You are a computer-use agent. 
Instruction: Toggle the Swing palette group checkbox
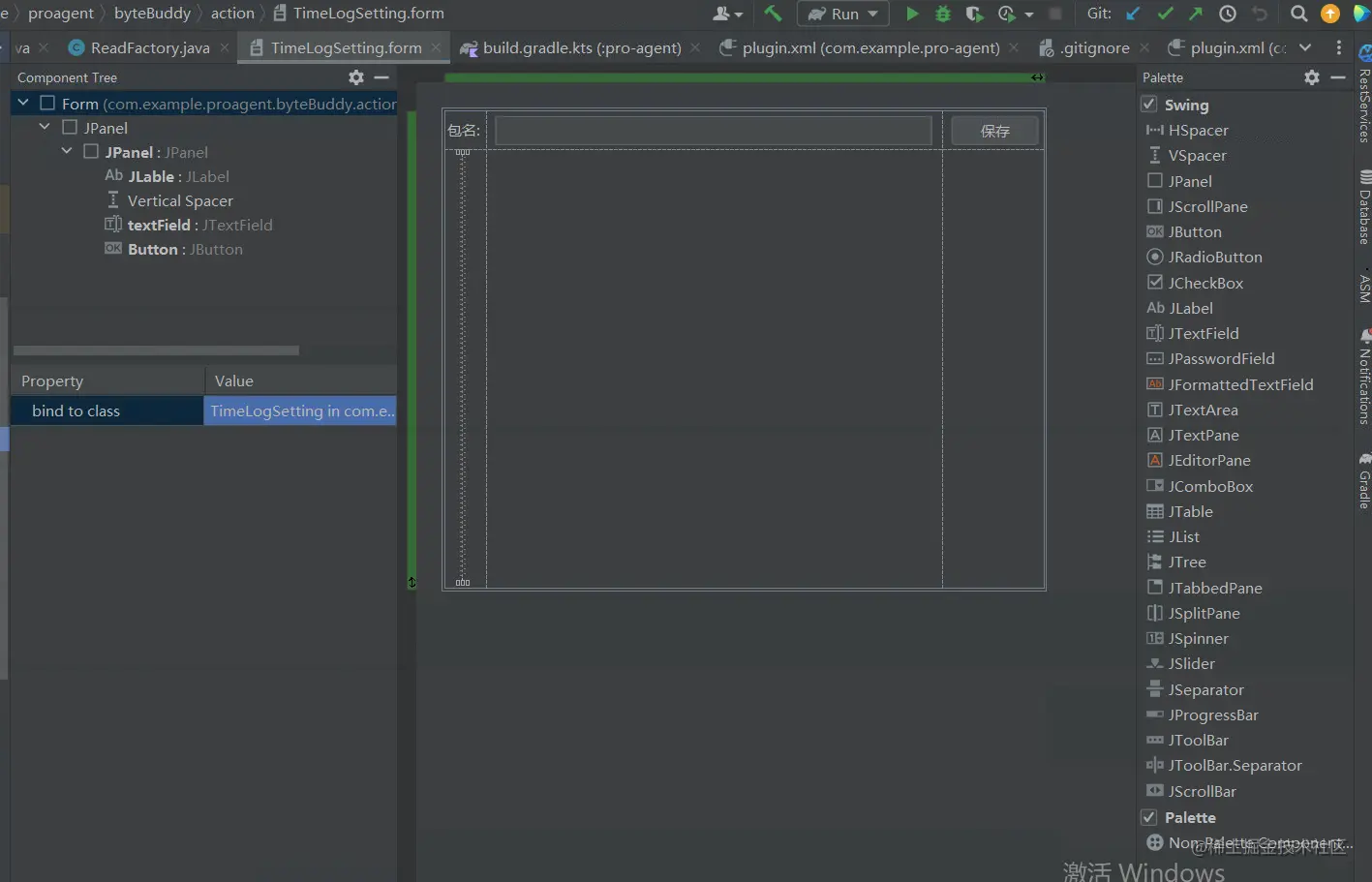[1149, 104]
